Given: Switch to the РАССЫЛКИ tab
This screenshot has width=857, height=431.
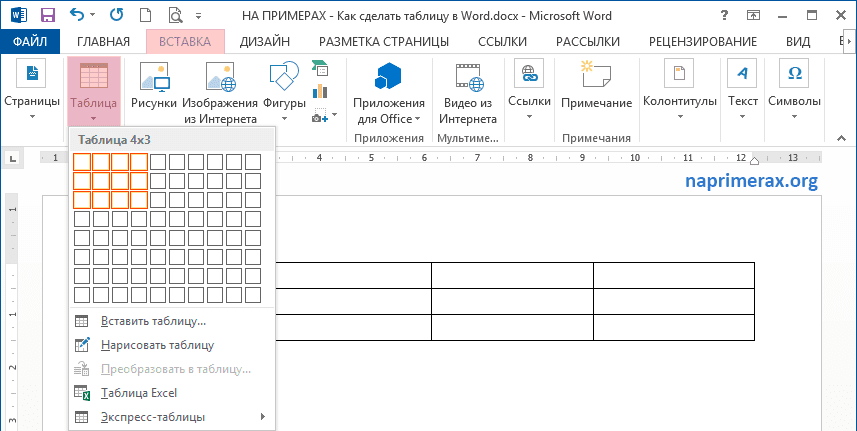Looking at the screenshot, I should [588, 42].
